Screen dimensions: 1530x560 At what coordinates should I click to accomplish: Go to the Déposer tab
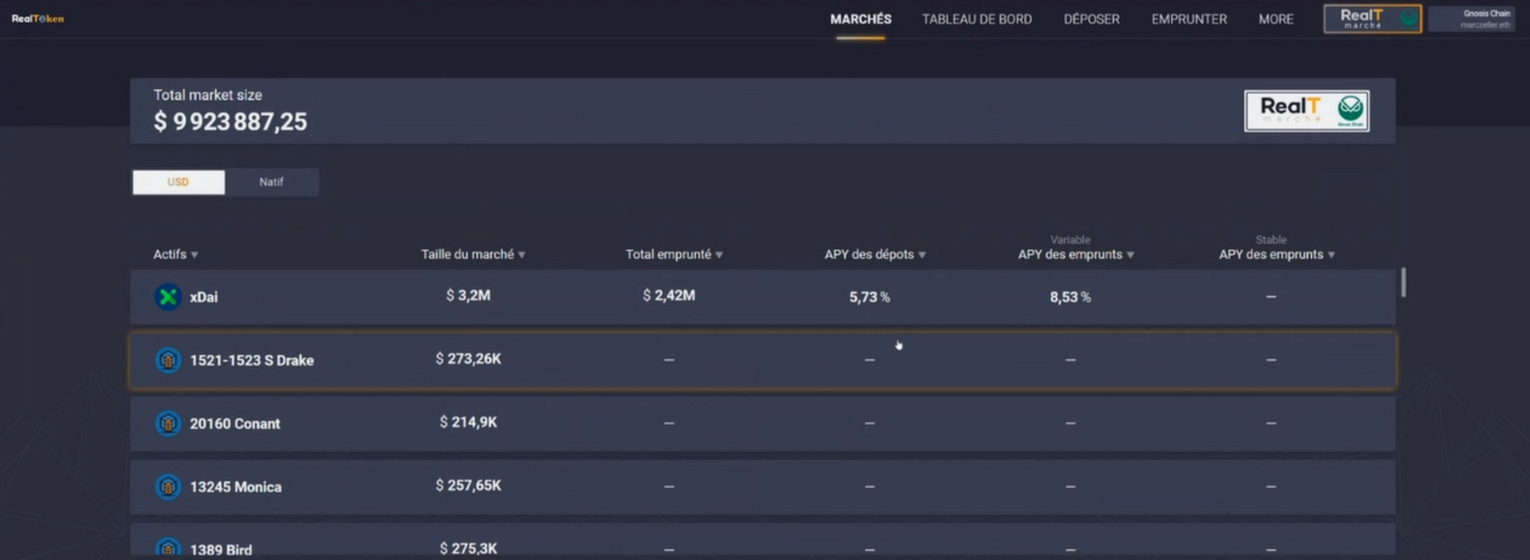1091,19
